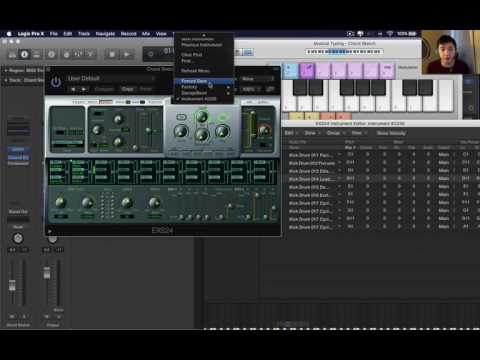Screen dimensions: 480x360
Task: Open the Side Chain None pop-up menu
Action: coord(257,79)
